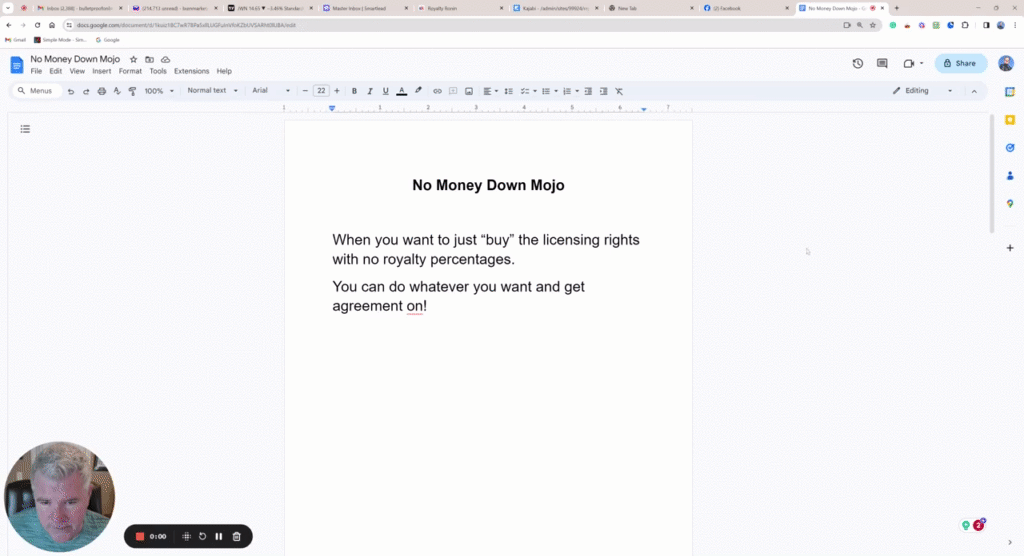Clear formatting with the toolbar icon
Image resolution: width=1024 pixels, height=556 pixels.
[619, 91]
